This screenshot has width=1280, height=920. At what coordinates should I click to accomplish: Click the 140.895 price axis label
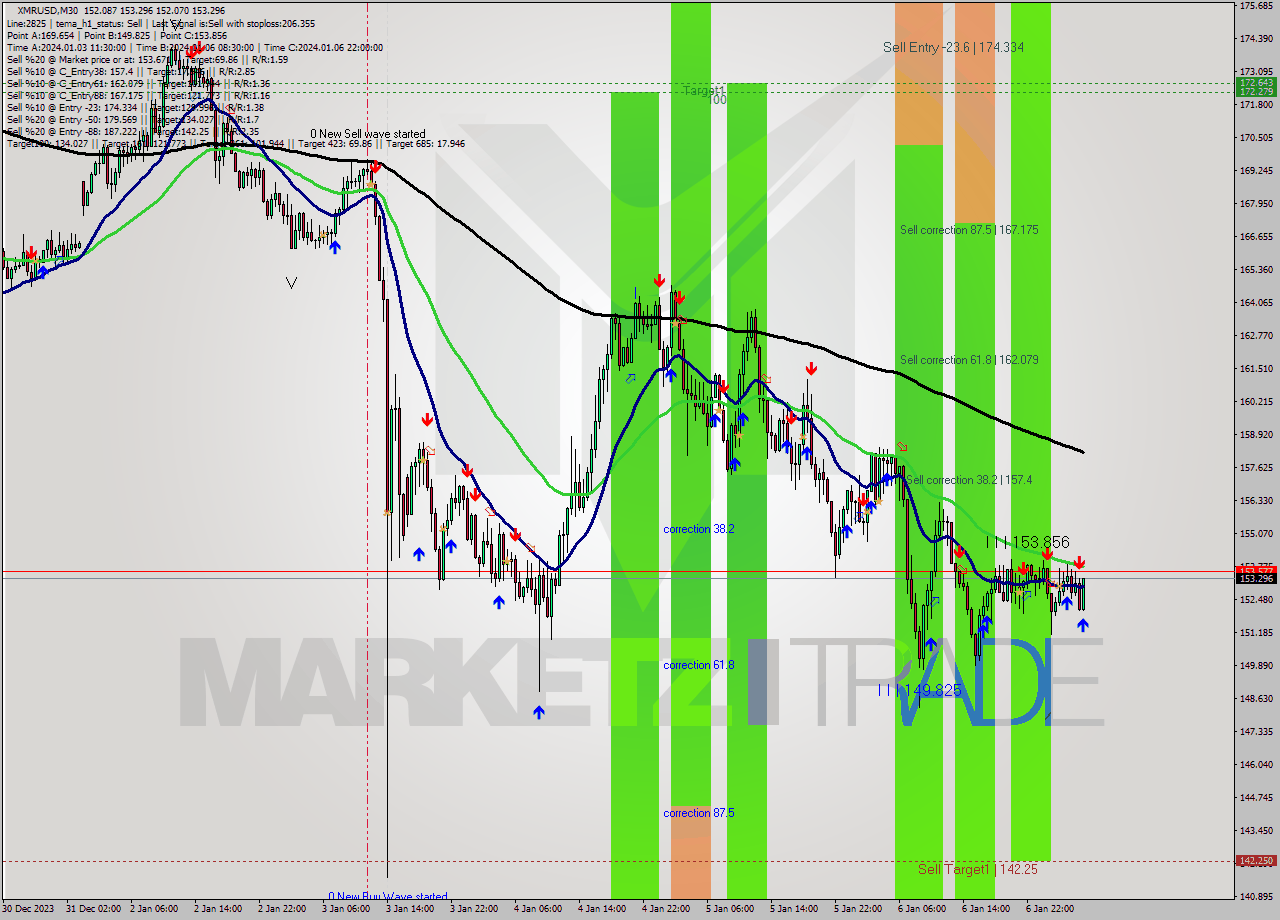click(1256, 896)
